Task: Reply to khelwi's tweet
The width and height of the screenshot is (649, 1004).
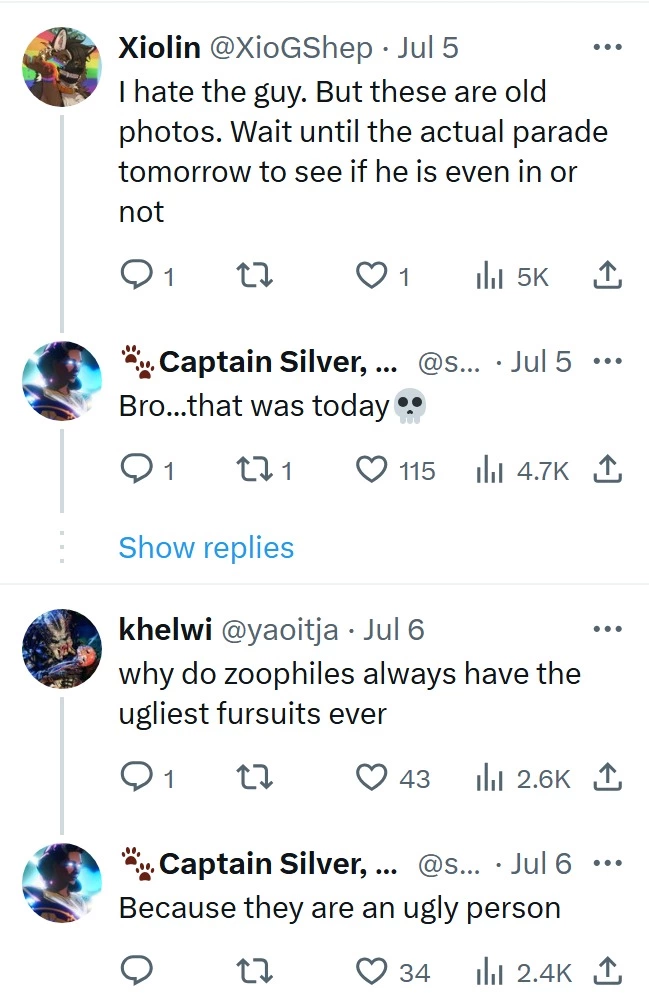Action: 147,779
